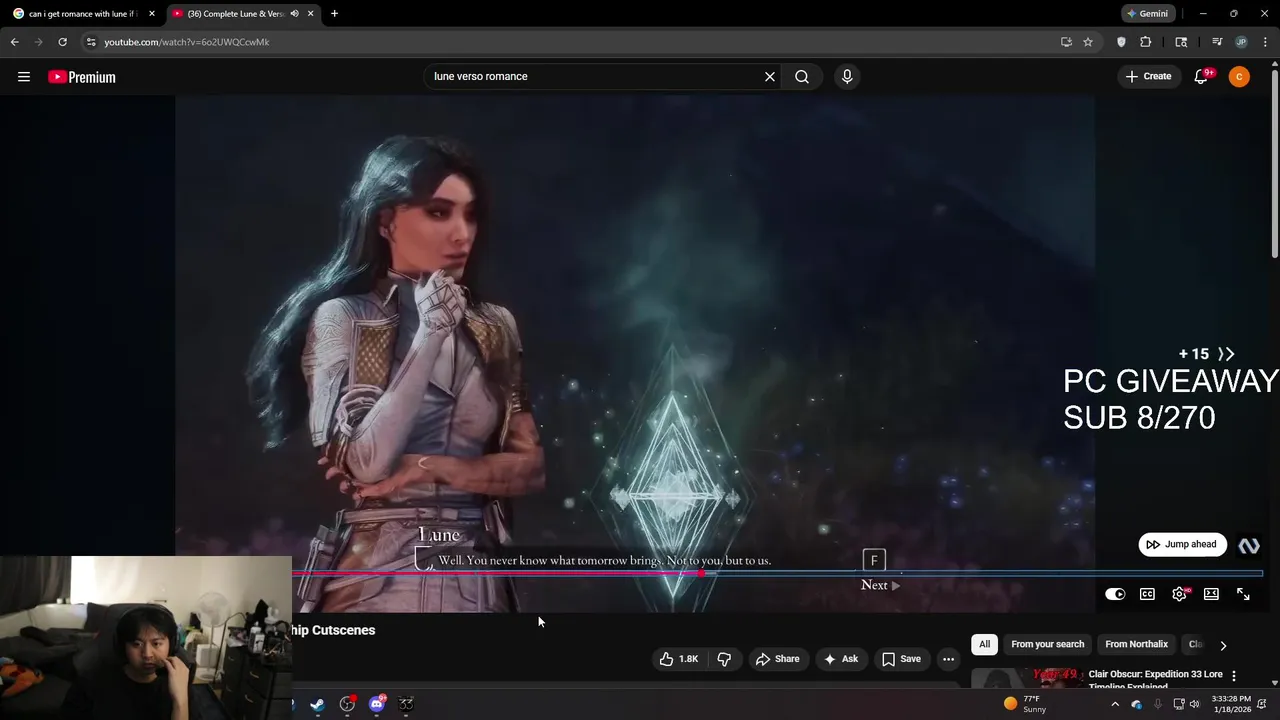
Task: Bookmark this page with the star
Action: 1088,42
